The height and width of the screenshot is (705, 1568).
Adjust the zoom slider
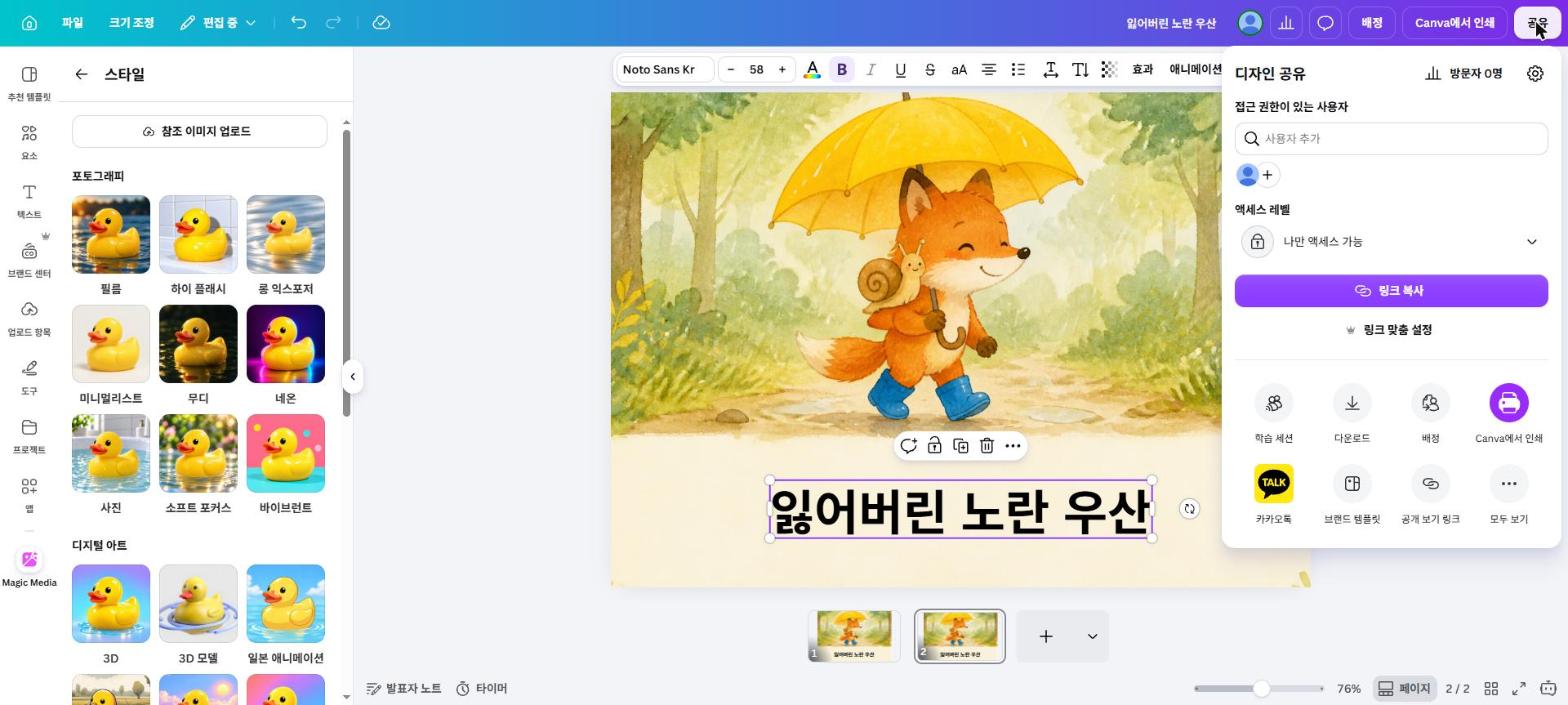pos(1260,688)
